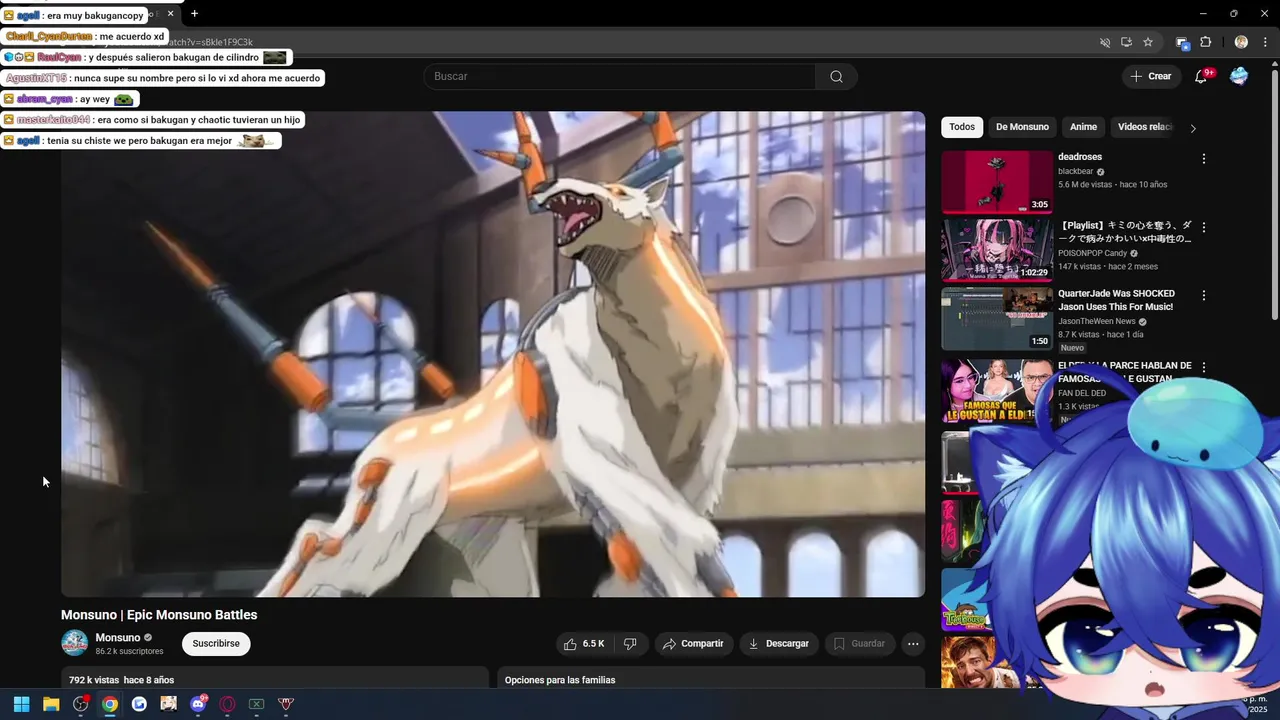Viewport: 1280px width, 720px height.
Task: Open the blue round app icon in taskbar
Action: (139, 704)
